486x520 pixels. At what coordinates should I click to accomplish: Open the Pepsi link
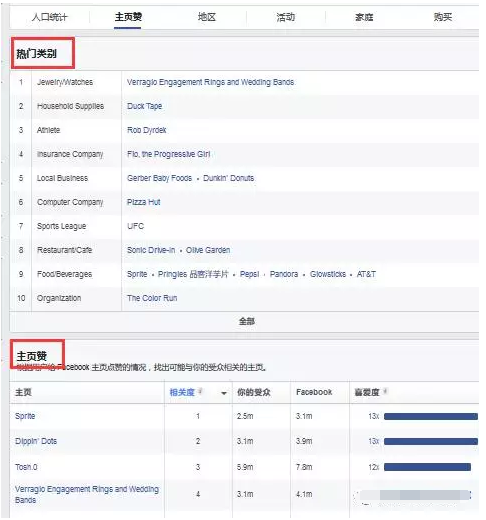(x=249, y=274)
